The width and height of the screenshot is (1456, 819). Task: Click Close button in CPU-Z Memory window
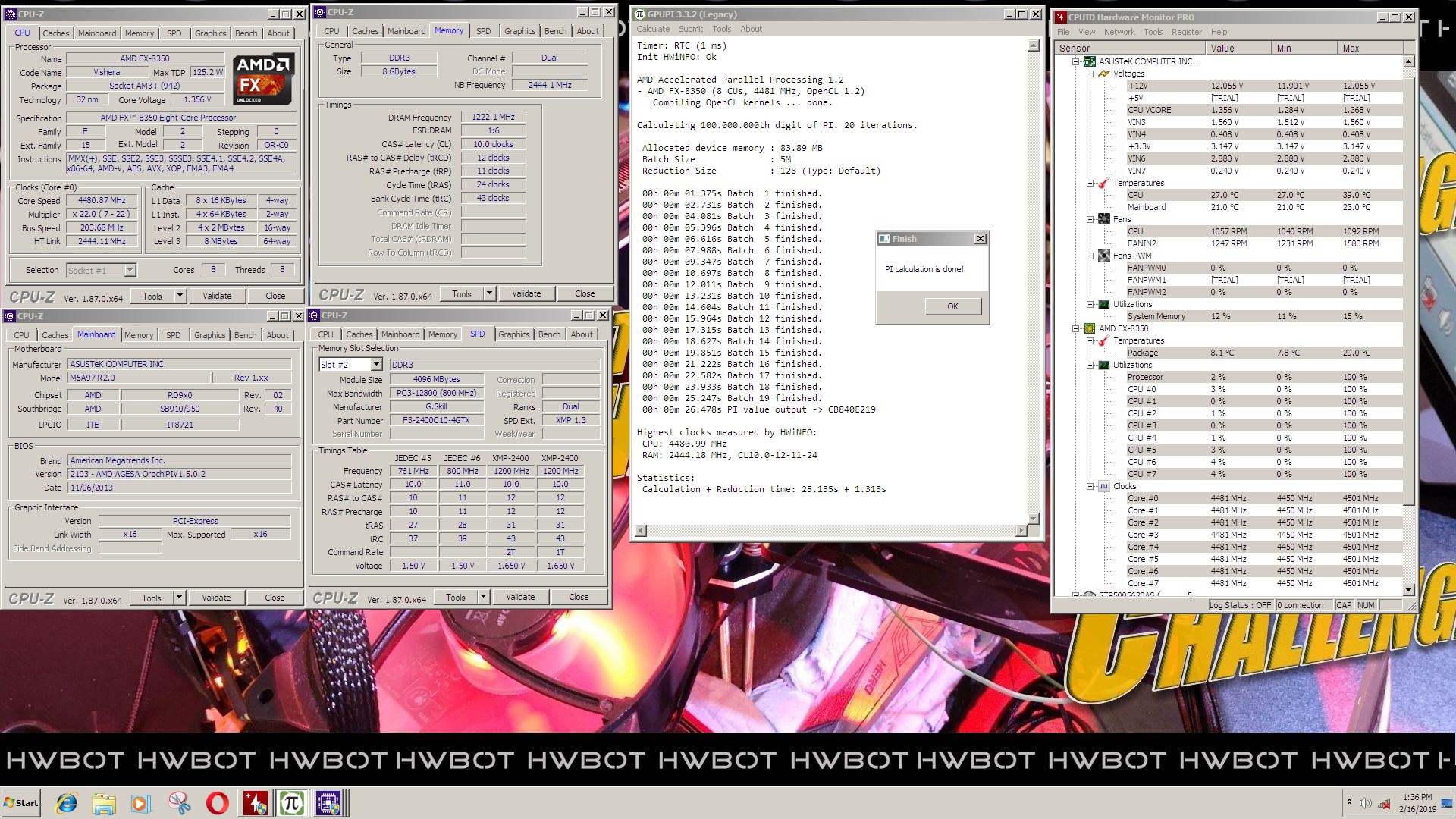point(585,293)
